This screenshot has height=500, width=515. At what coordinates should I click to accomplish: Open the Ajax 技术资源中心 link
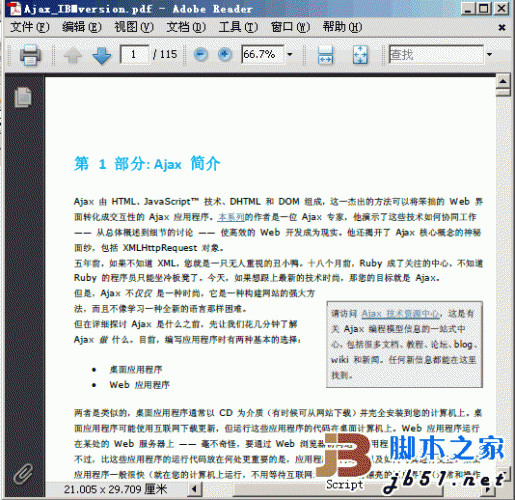click(401, 314)
